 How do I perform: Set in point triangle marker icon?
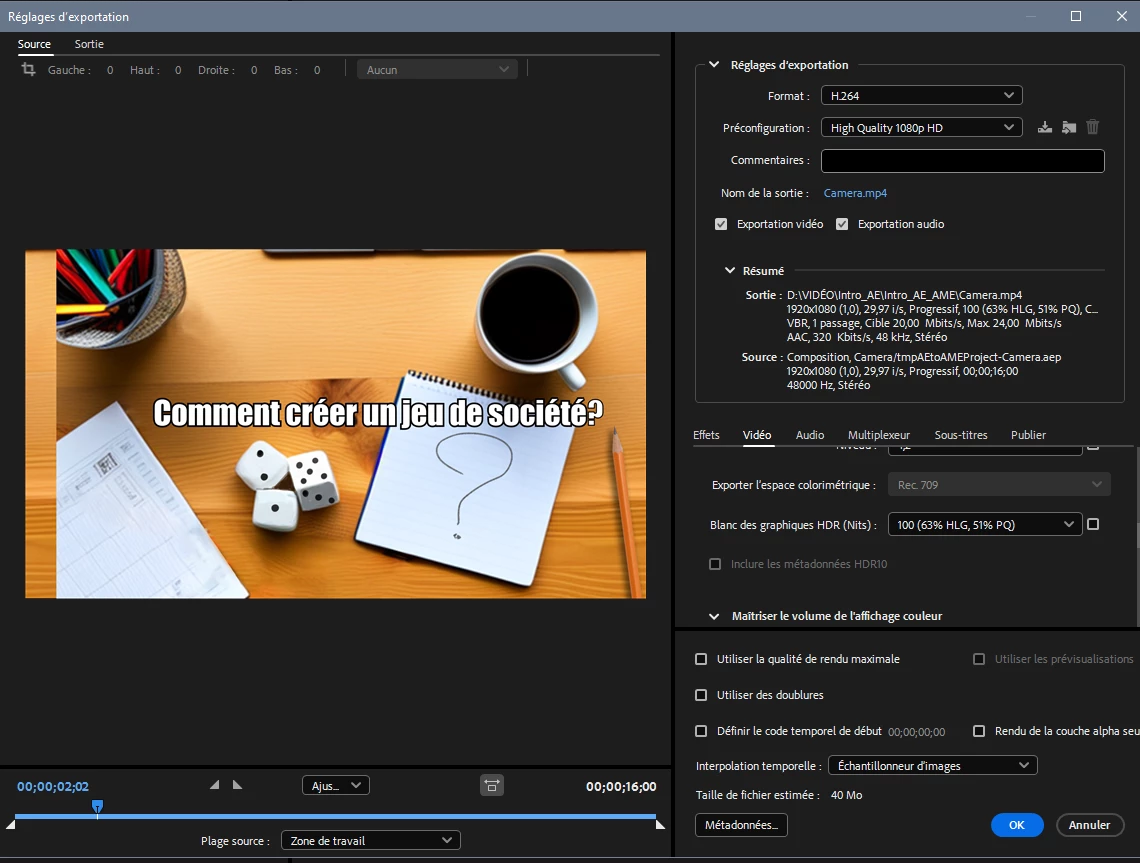coord(214,784)
